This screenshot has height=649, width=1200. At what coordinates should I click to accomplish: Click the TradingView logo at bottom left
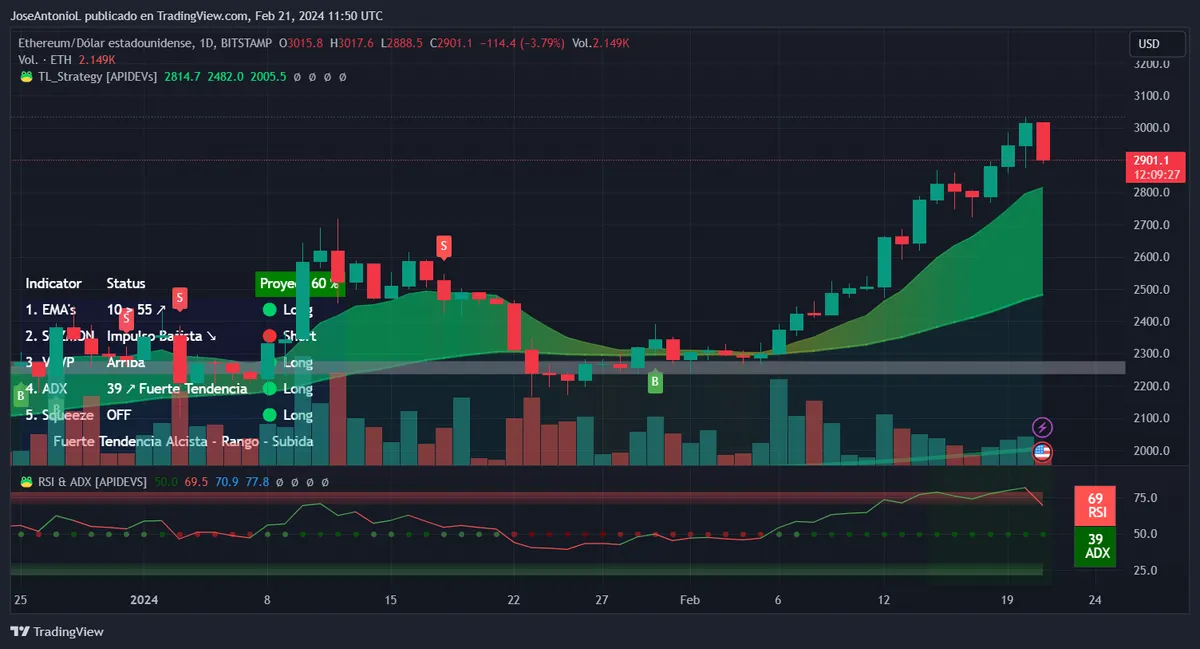pyautogui.click(x=57, y=631)
